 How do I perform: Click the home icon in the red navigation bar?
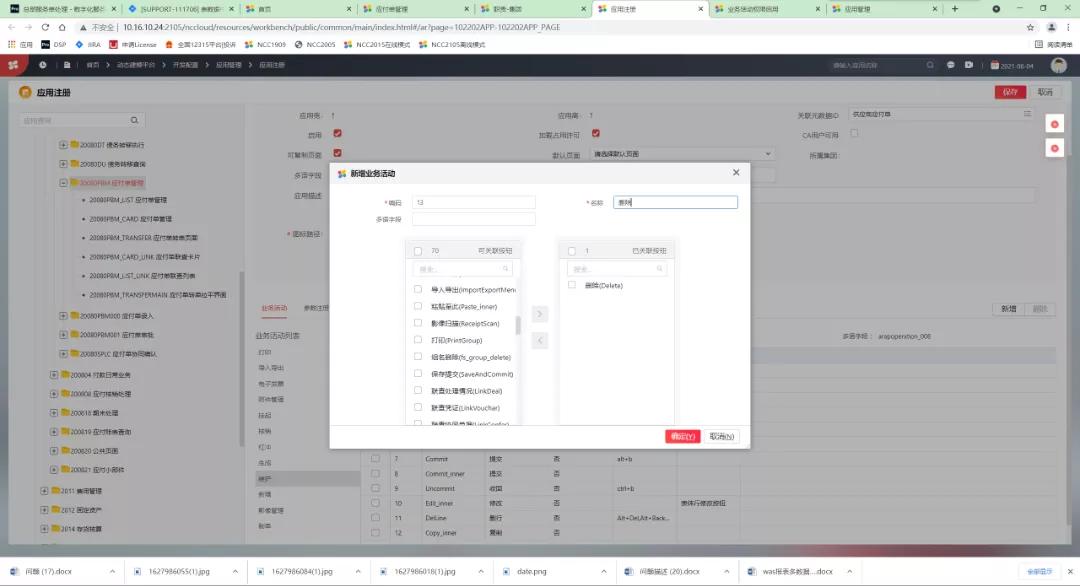tap(43, 64)
